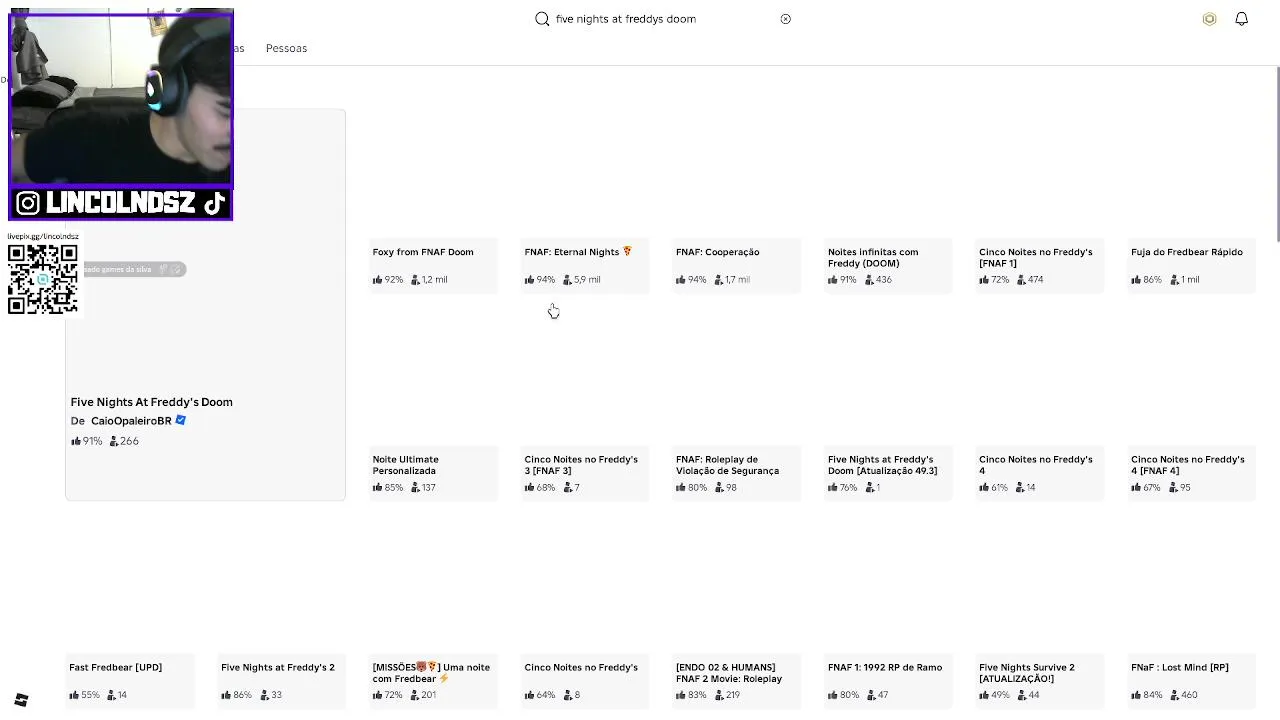Select FNAF: Eternal Nights game
Viewport: 1280px width, 720px height.
tap(572, 252)
